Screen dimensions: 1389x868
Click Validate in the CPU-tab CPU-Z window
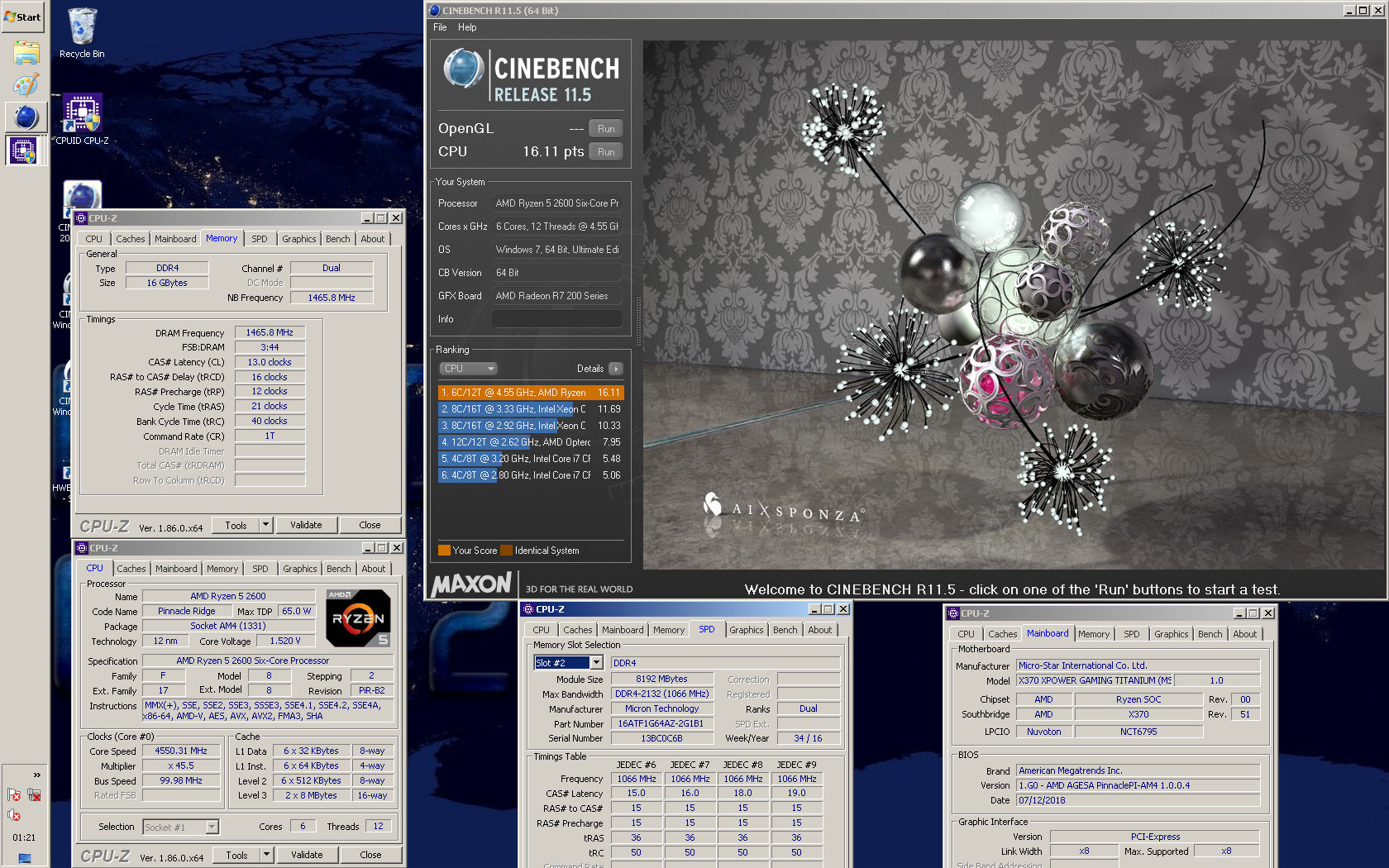pyautogui.click(x=307, y=855)
